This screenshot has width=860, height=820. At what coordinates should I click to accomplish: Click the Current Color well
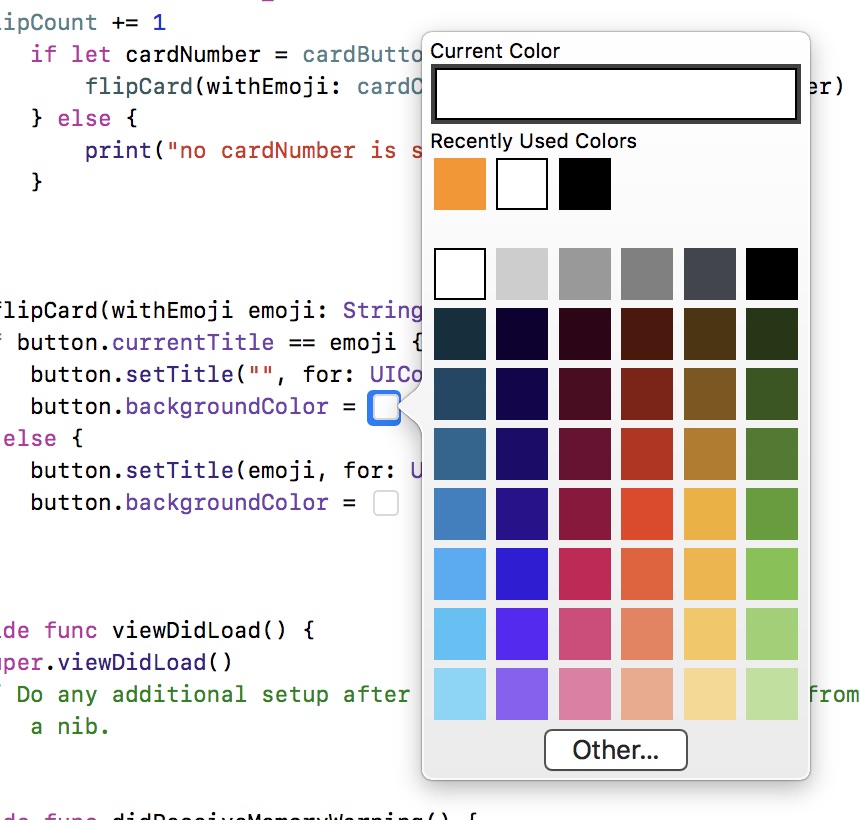pos(615,93)
